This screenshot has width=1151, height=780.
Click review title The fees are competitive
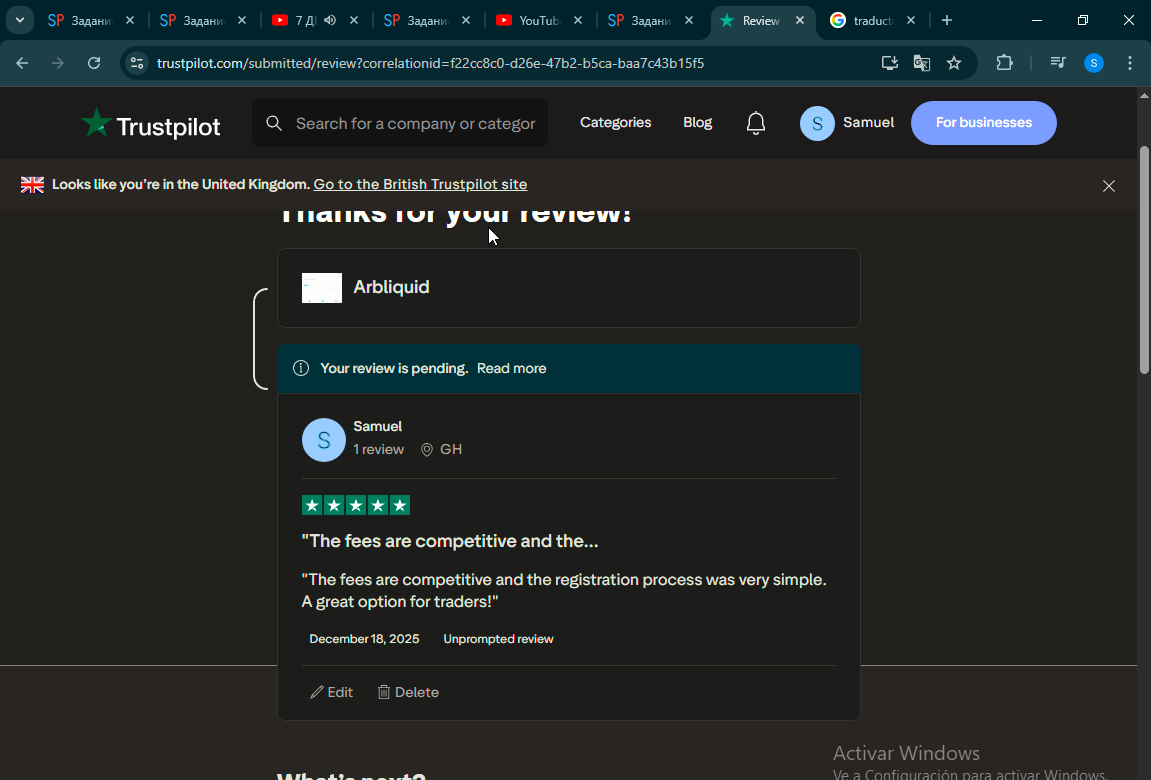click(x=450, y=541)
